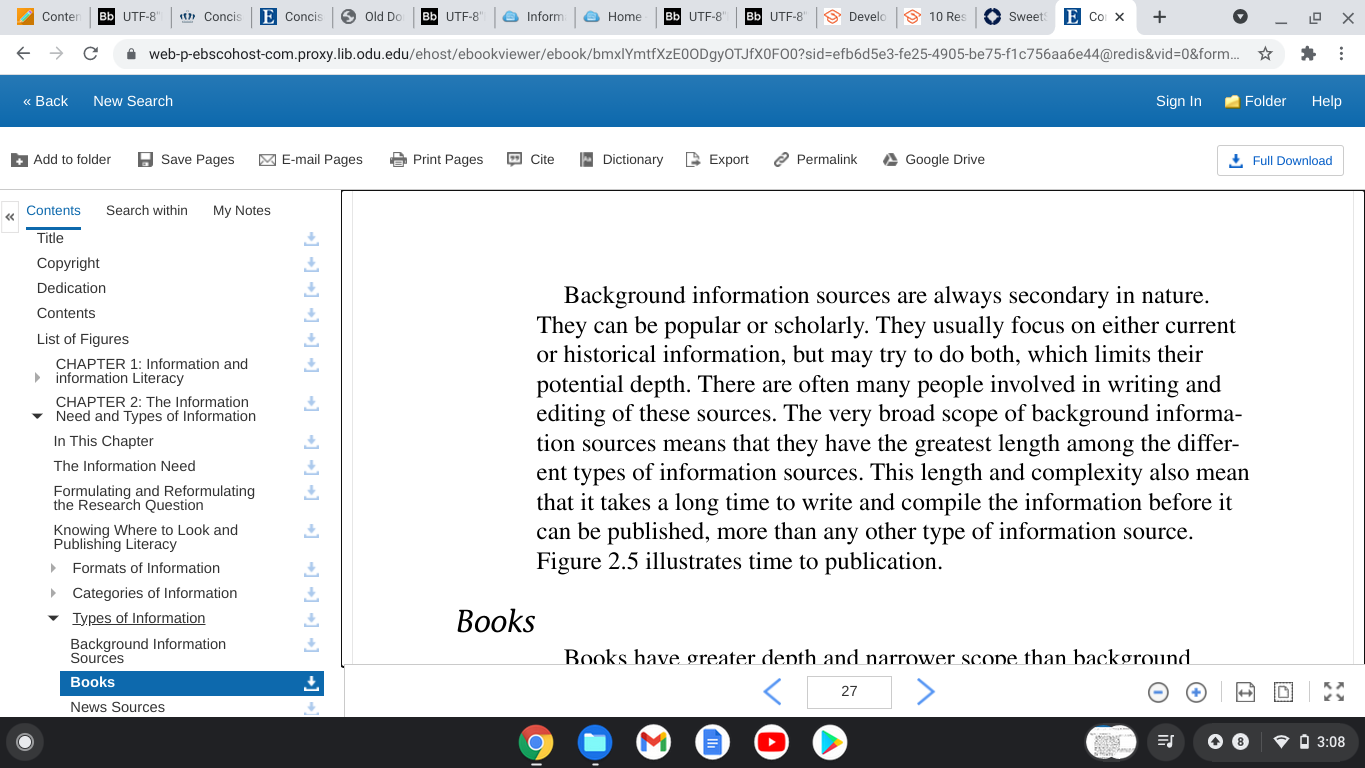Click Export in the toolbar
Image resolution: width=1365 pixels, height=768 pixels.
[717, 159]
